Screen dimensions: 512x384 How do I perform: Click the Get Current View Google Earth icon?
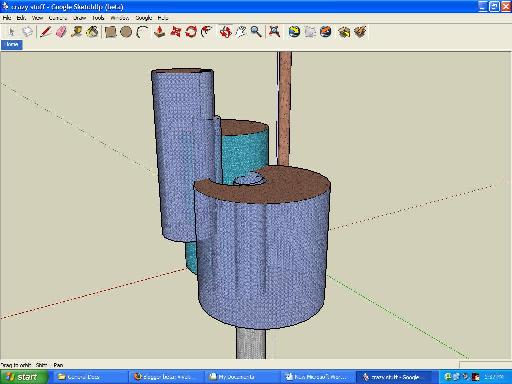coord(294,32)
